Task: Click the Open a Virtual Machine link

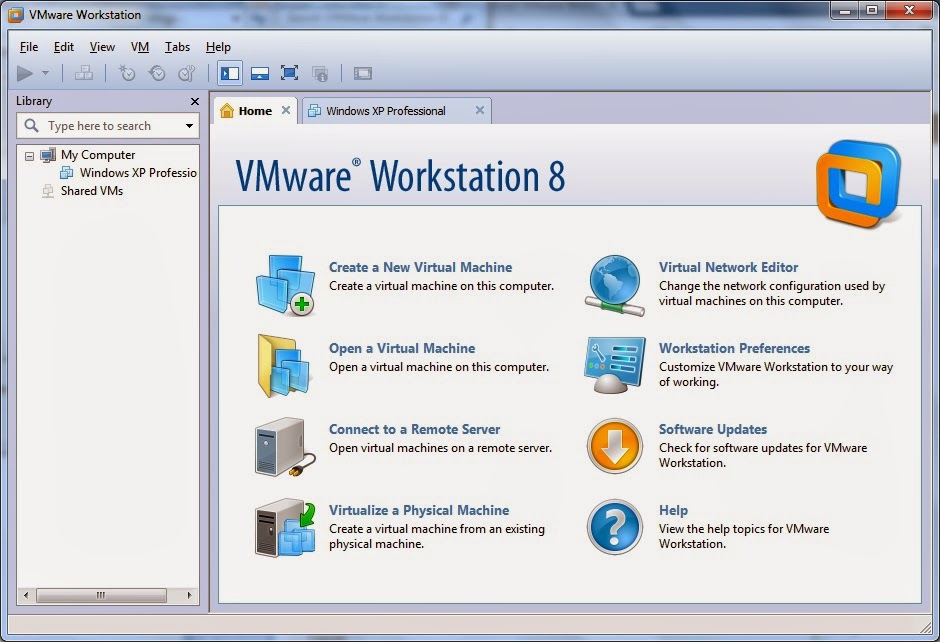Action: click(402, 348)
